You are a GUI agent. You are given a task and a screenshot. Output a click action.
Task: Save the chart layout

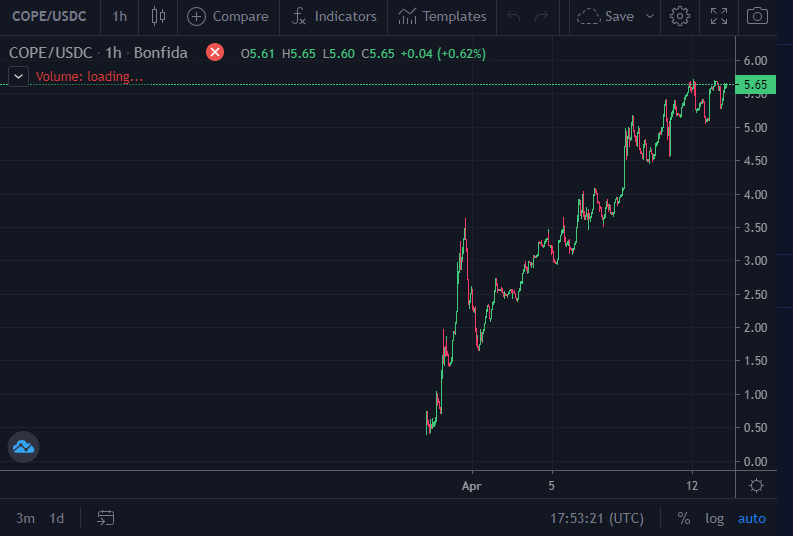[x=606, y=16]
